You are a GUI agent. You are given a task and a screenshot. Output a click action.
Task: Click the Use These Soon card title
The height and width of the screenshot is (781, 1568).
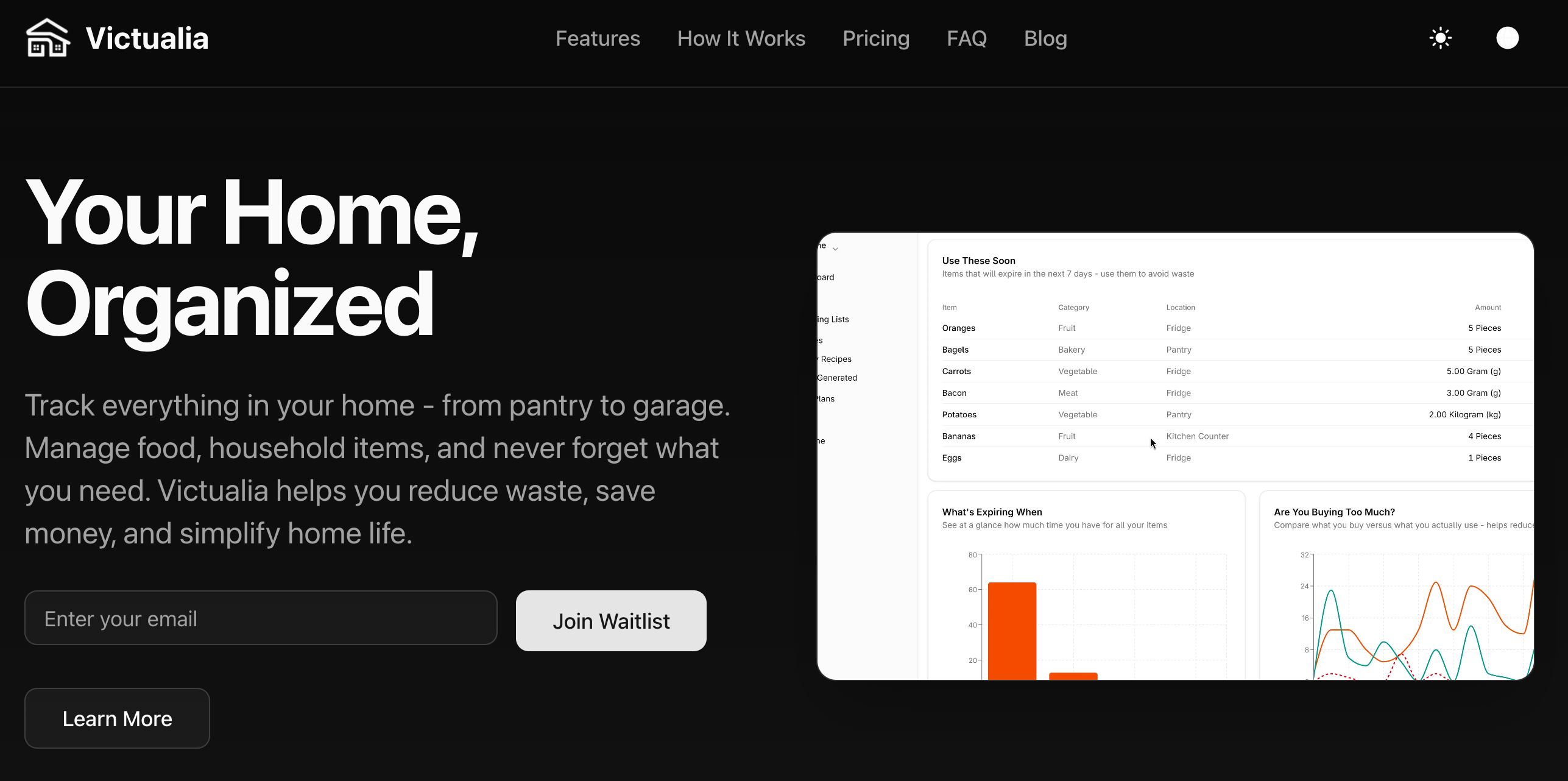tap(978, 261)
